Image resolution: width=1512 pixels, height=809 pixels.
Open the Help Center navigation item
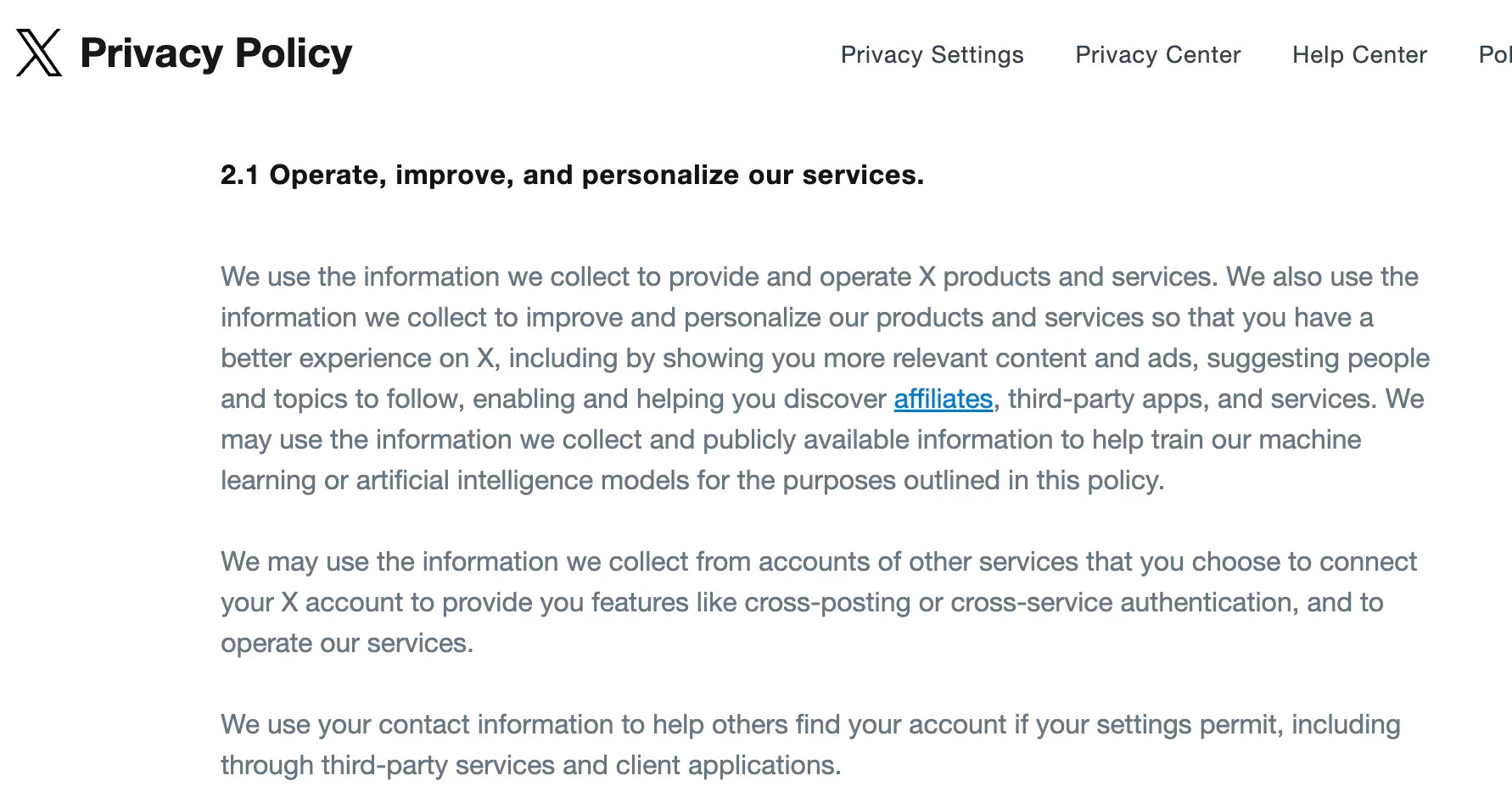(x=1359, y=55)
